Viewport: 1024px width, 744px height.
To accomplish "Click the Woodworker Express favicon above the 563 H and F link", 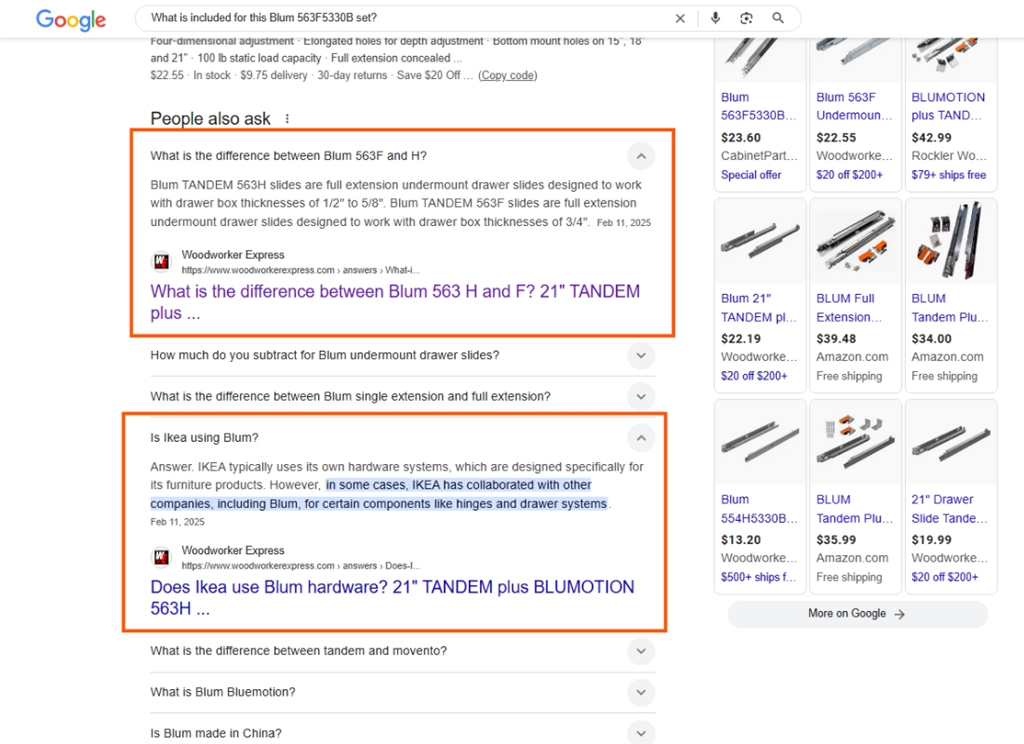I will coord(161,262).
